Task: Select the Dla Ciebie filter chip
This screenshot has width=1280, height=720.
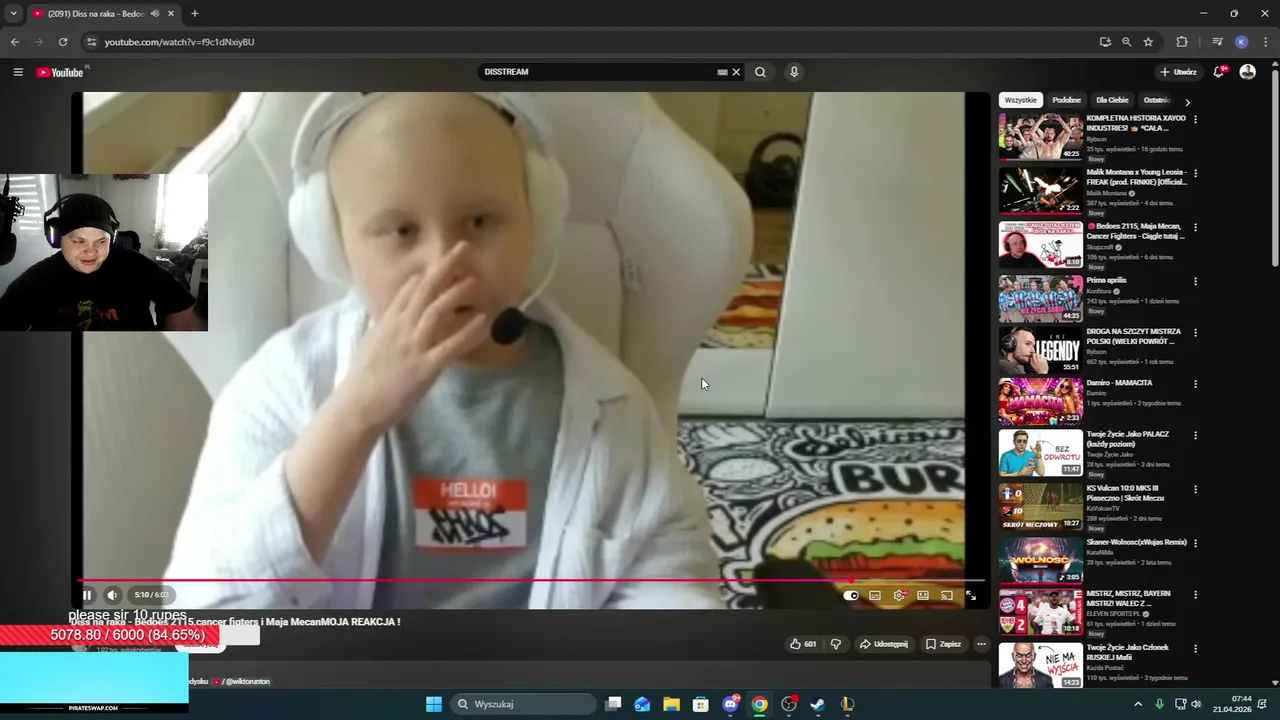Action: (x=1112, y=100)
